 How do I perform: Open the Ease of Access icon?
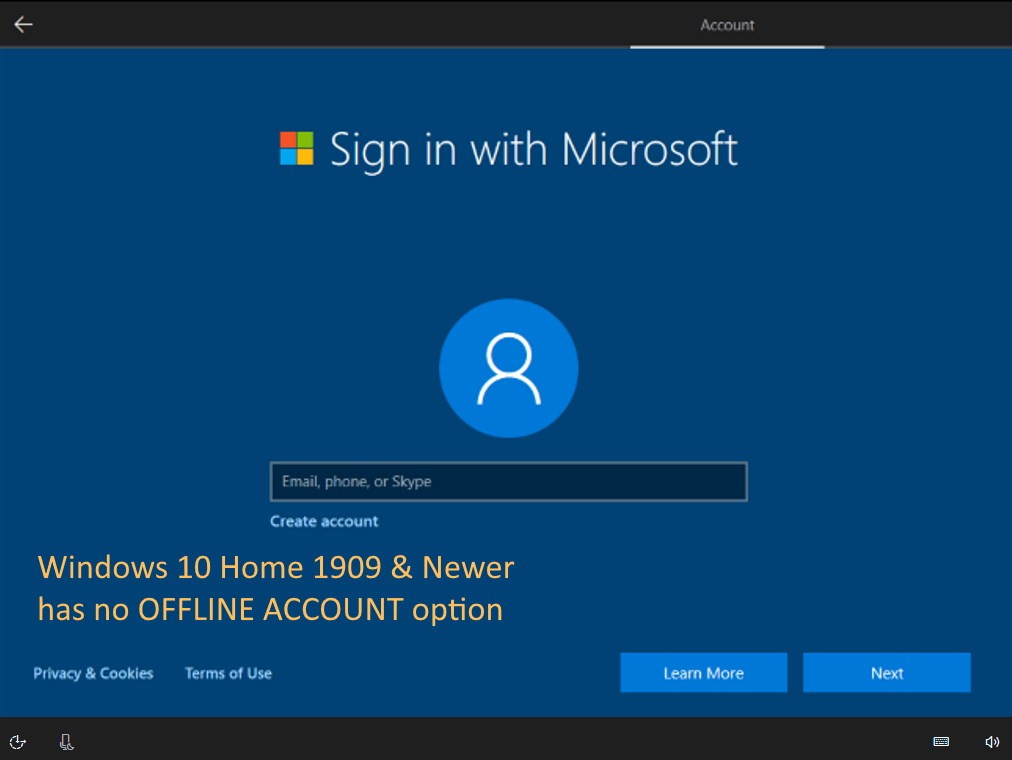(17, 742)
